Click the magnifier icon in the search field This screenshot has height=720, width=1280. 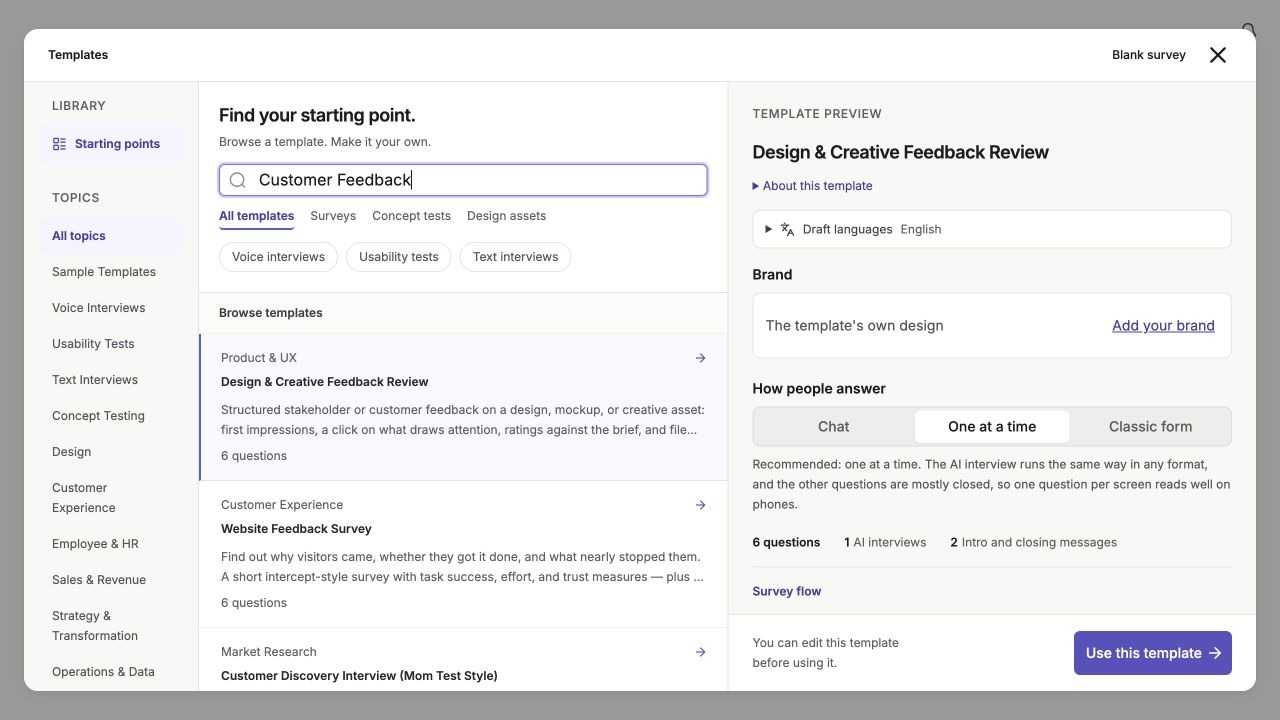(x=238, y=180)
